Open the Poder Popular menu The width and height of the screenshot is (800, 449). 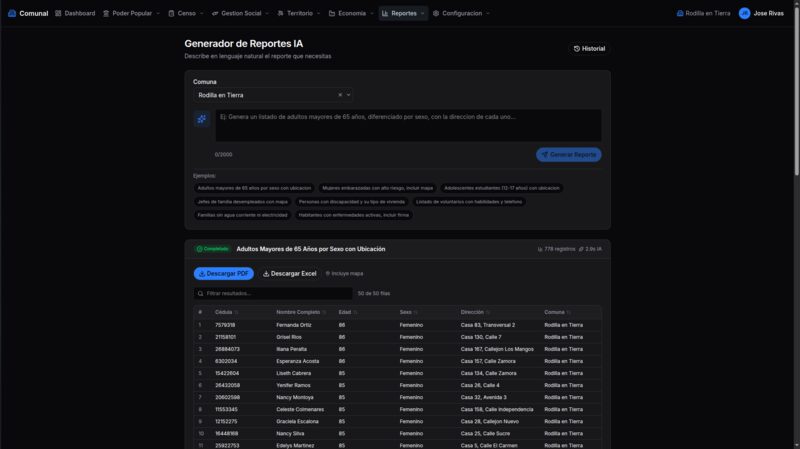[131, 13]
